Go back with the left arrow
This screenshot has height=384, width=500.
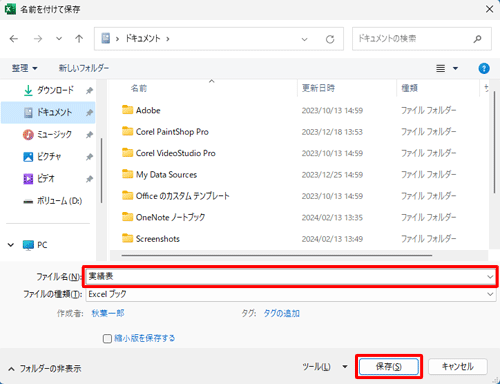(14, 39)
